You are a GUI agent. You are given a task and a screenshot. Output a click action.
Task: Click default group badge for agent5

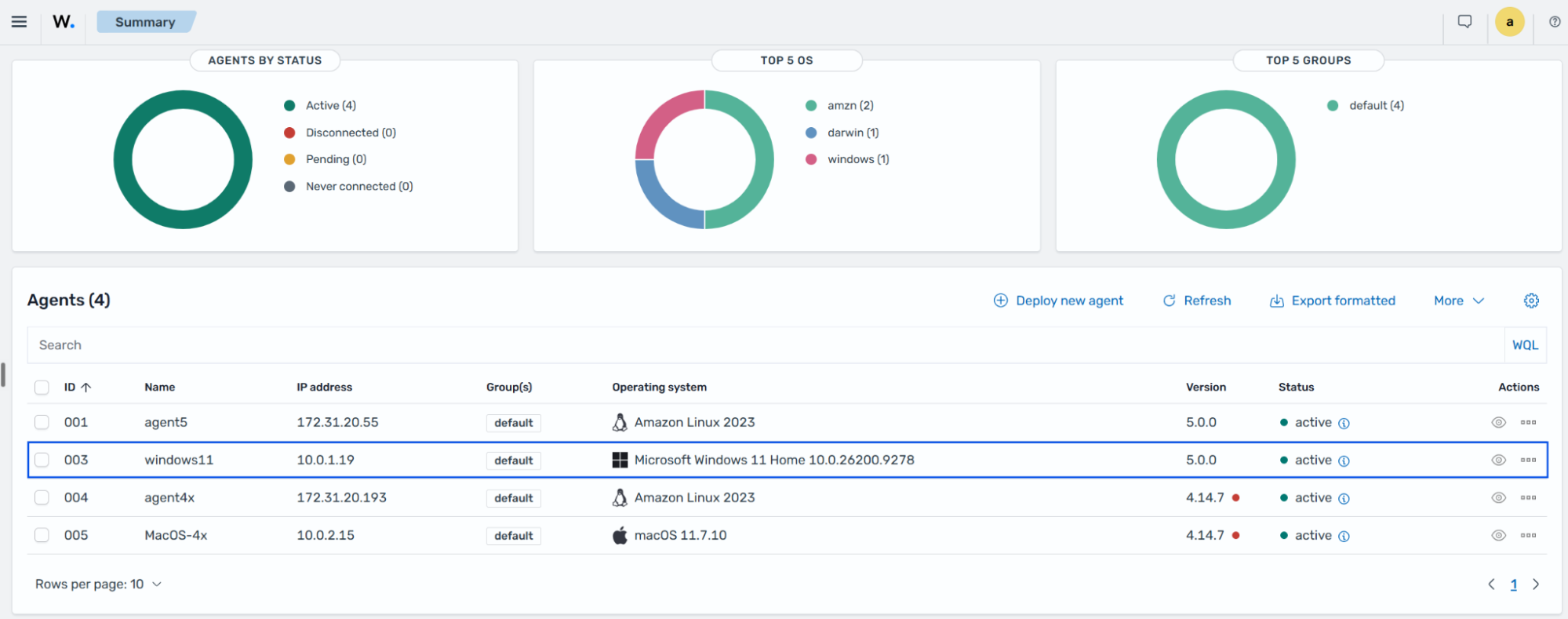pyautogui.click(x=514, y=423)
